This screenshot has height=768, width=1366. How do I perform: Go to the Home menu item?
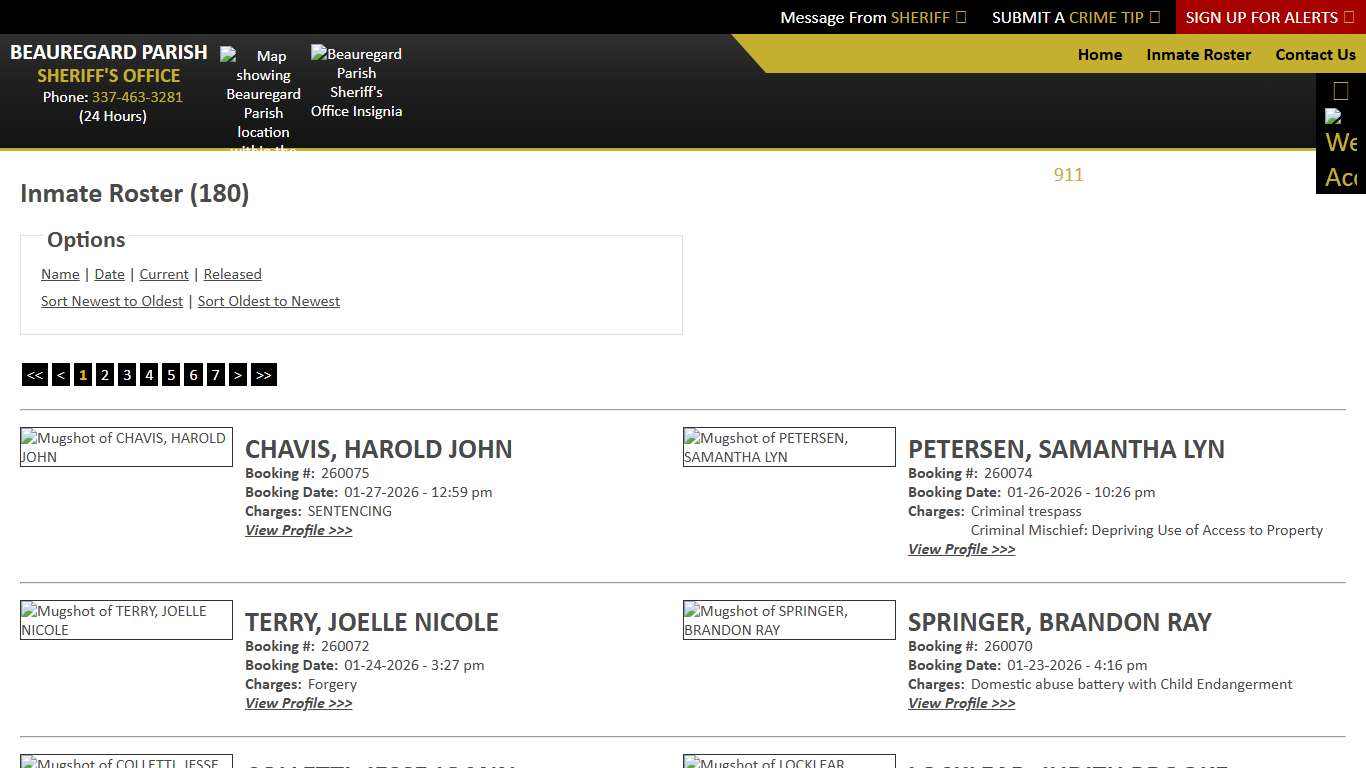click(1099, 55)
